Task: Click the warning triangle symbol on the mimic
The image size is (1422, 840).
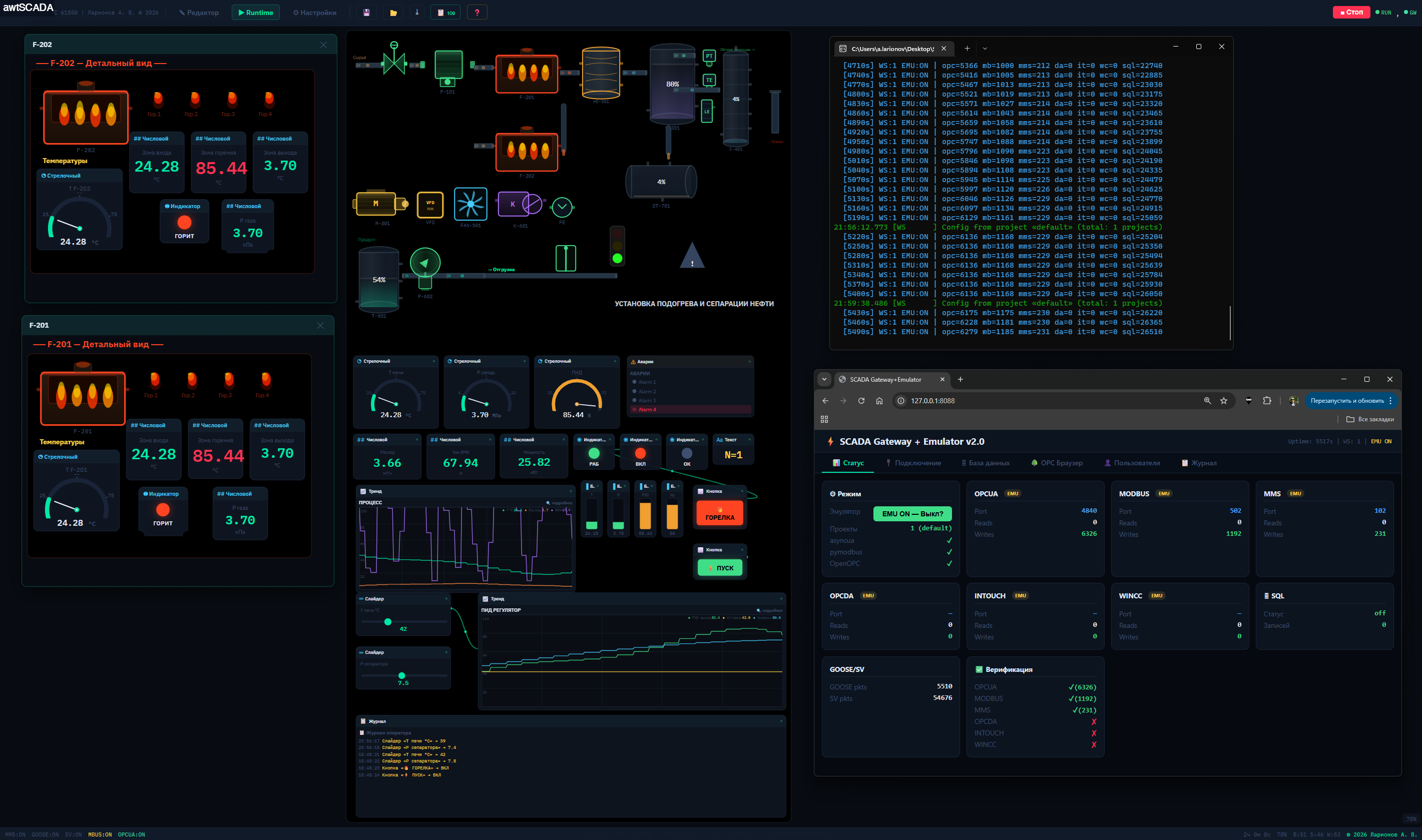Action: 692,255
